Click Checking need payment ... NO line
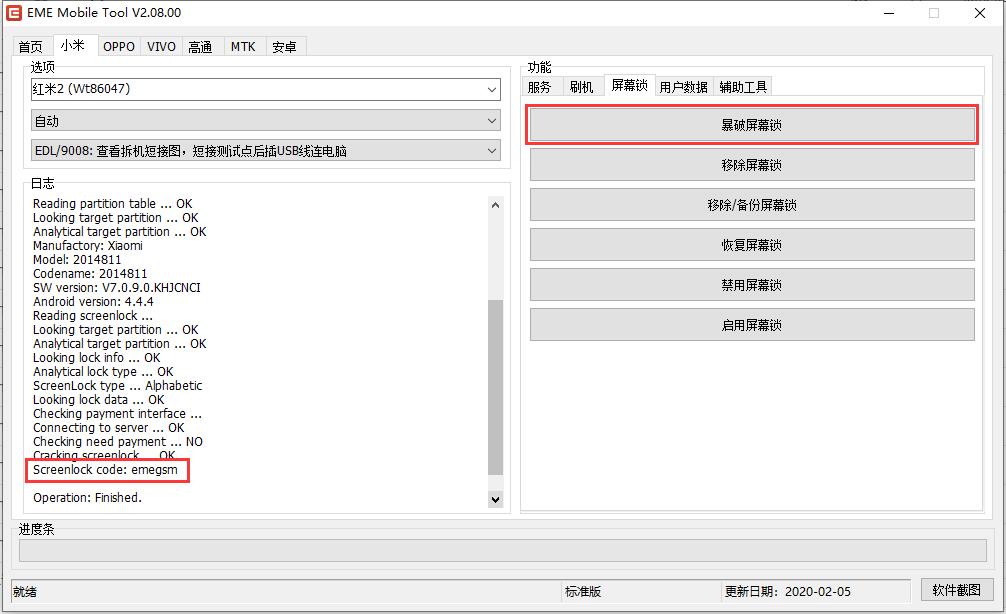Screen dimensions: 1006x614 117,441
